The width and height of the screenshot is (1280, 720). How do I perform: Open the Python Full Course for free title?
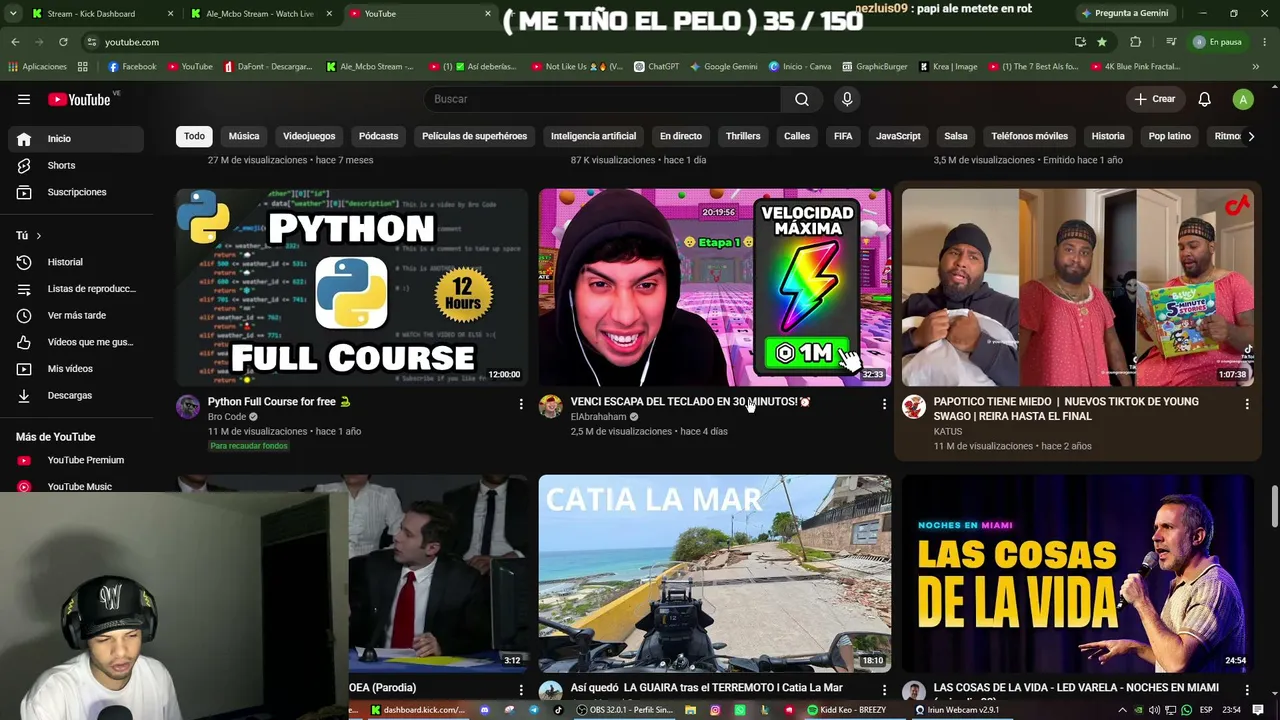click(279, 402)
